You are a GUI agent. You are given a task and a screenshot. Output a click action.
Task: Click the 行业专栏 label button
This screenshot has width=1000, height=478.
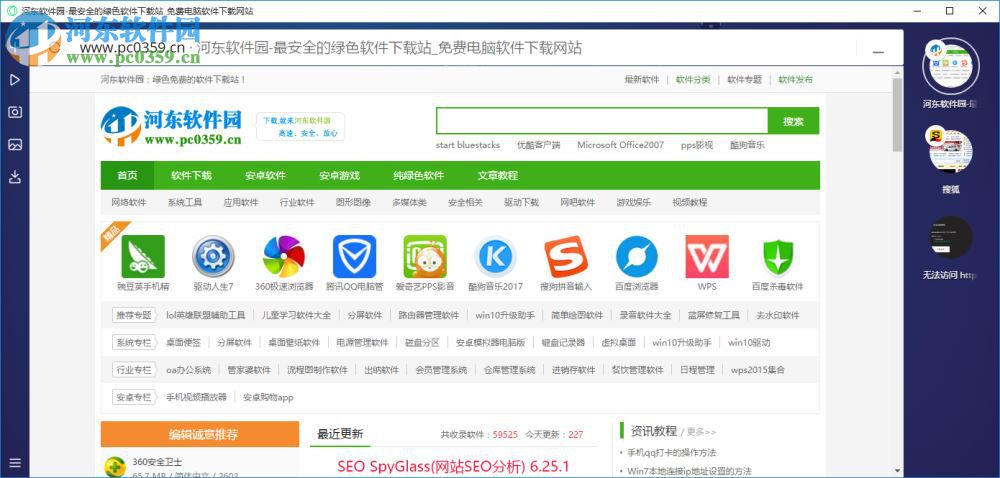[x=135, y=370]
